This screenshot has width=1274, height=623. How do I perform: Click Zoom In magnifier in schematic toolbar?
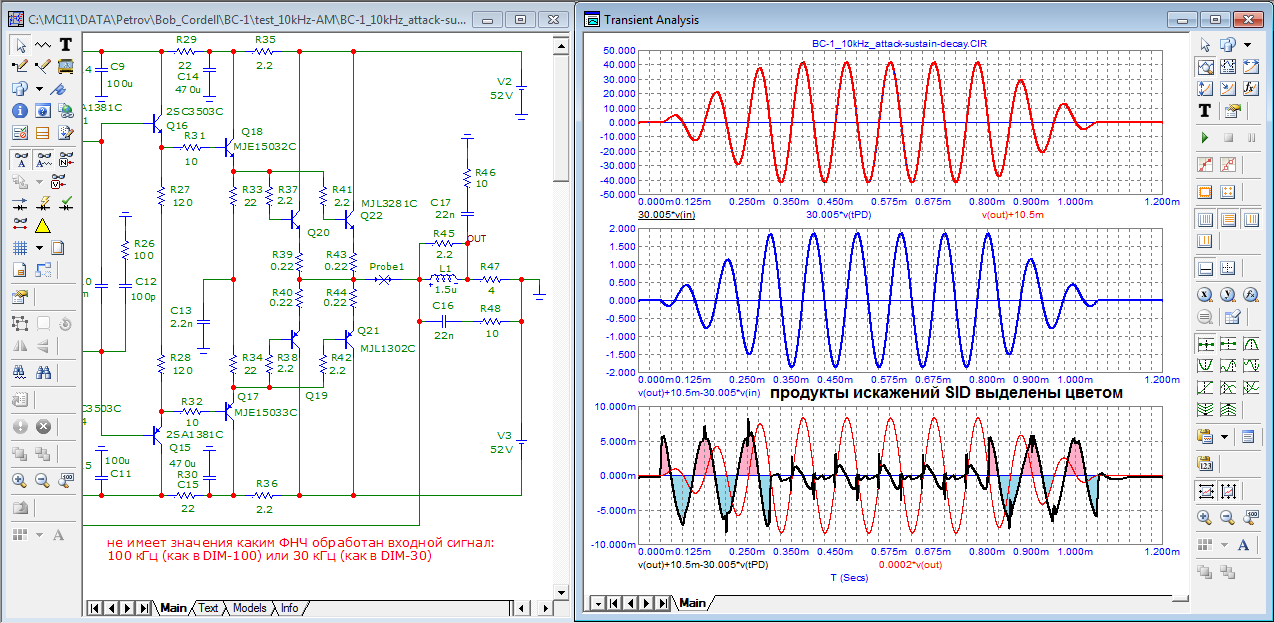click(19, 479)
